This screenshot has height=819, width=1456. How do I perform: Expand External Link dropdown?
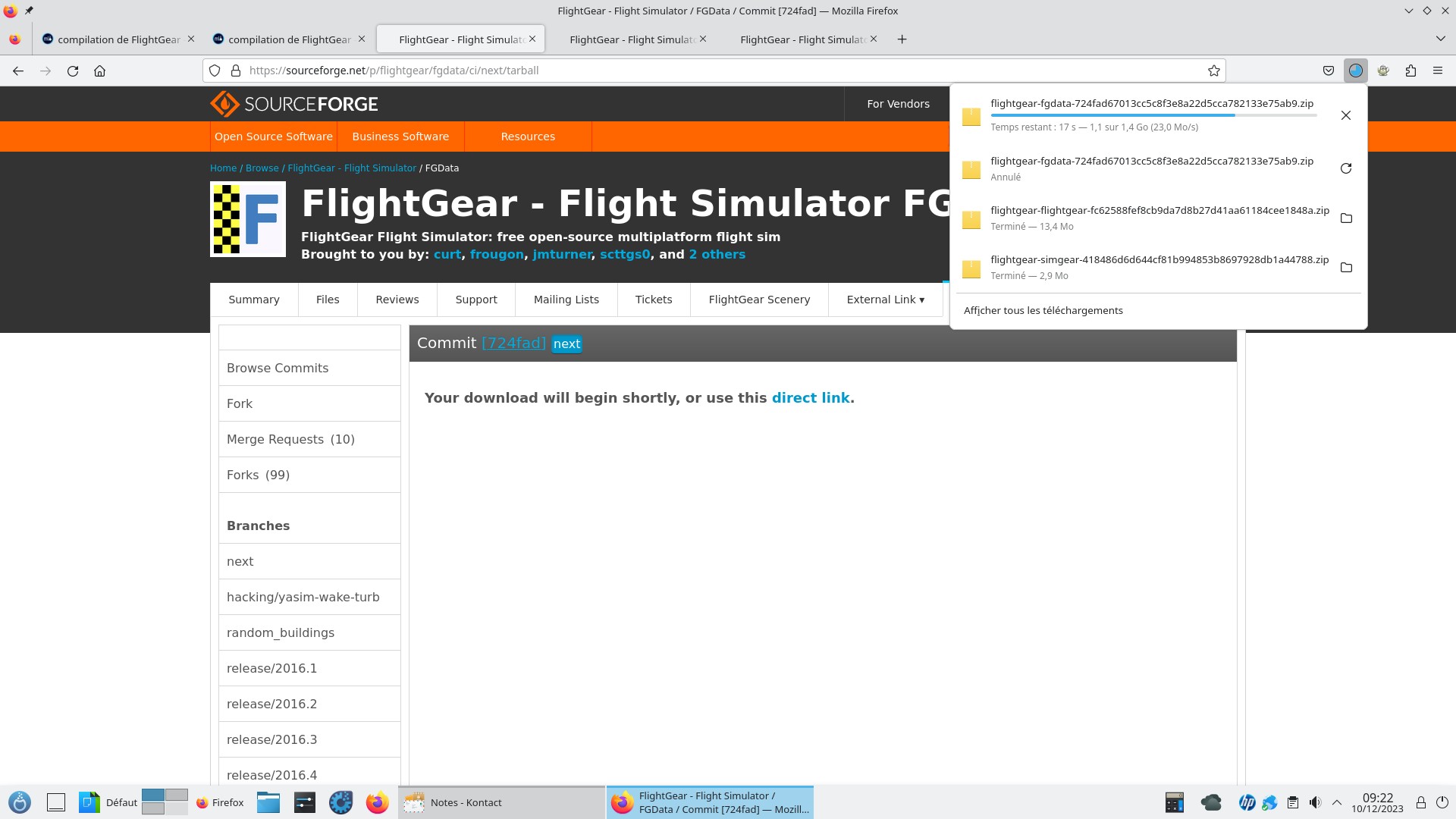click(885, 300)
